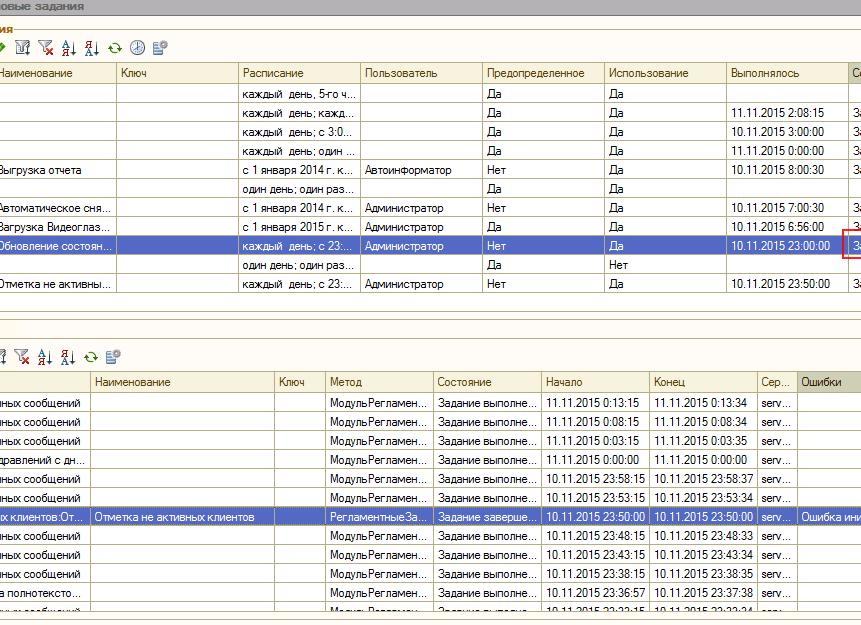Click start time 10.11.2015 23:36:57
This screenshot has width=861, height=625.
595,593
